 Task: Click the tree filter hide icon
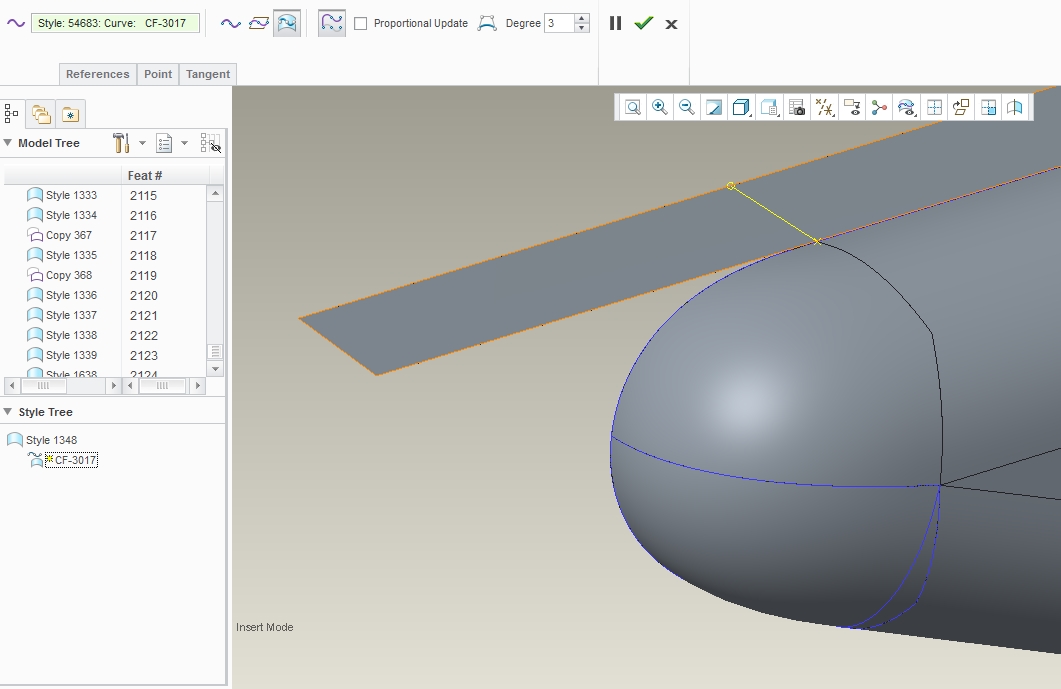pos(211,143)
